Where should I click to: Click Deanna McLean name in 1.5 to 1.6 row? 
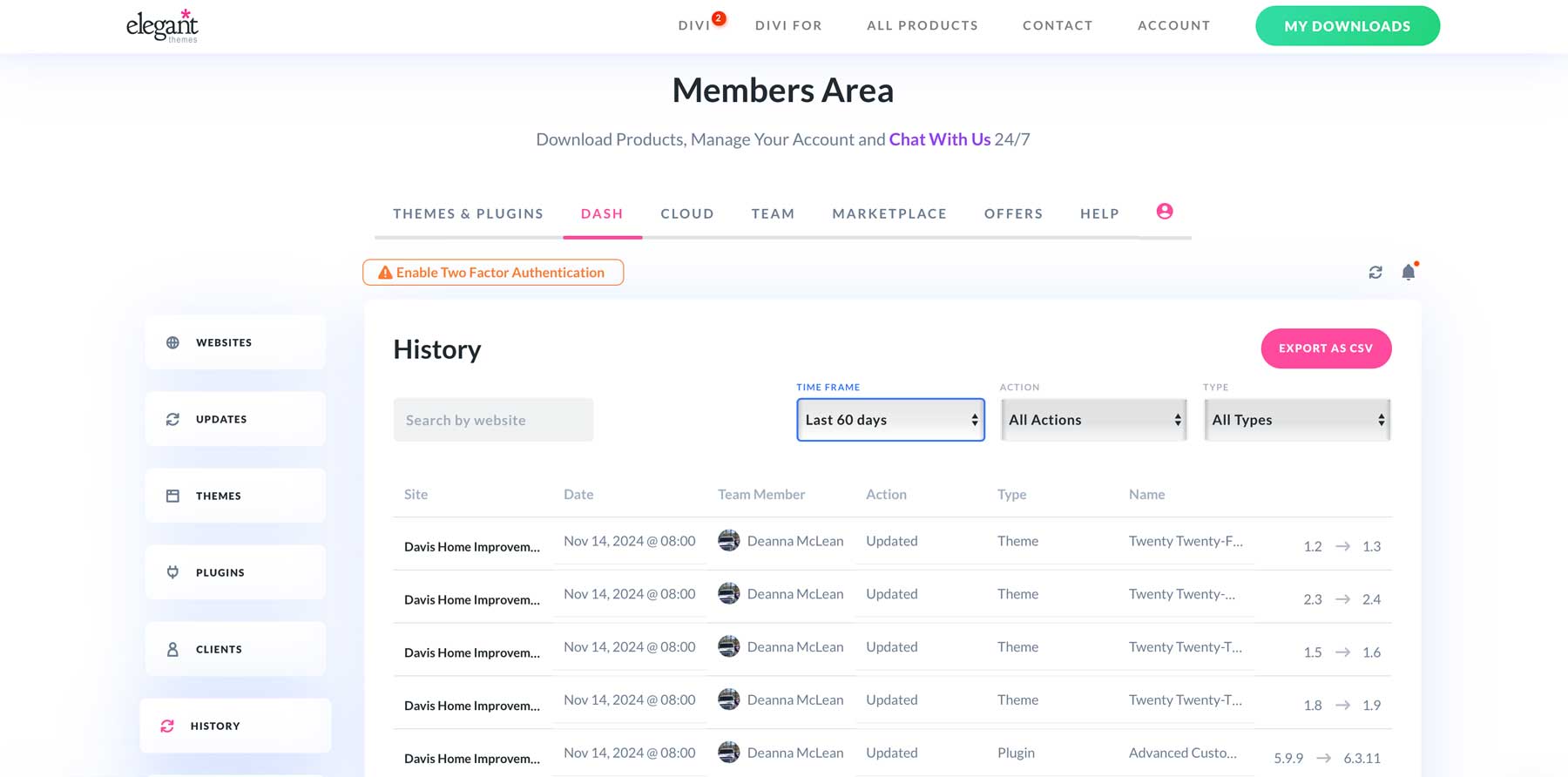tap(794, 646)
